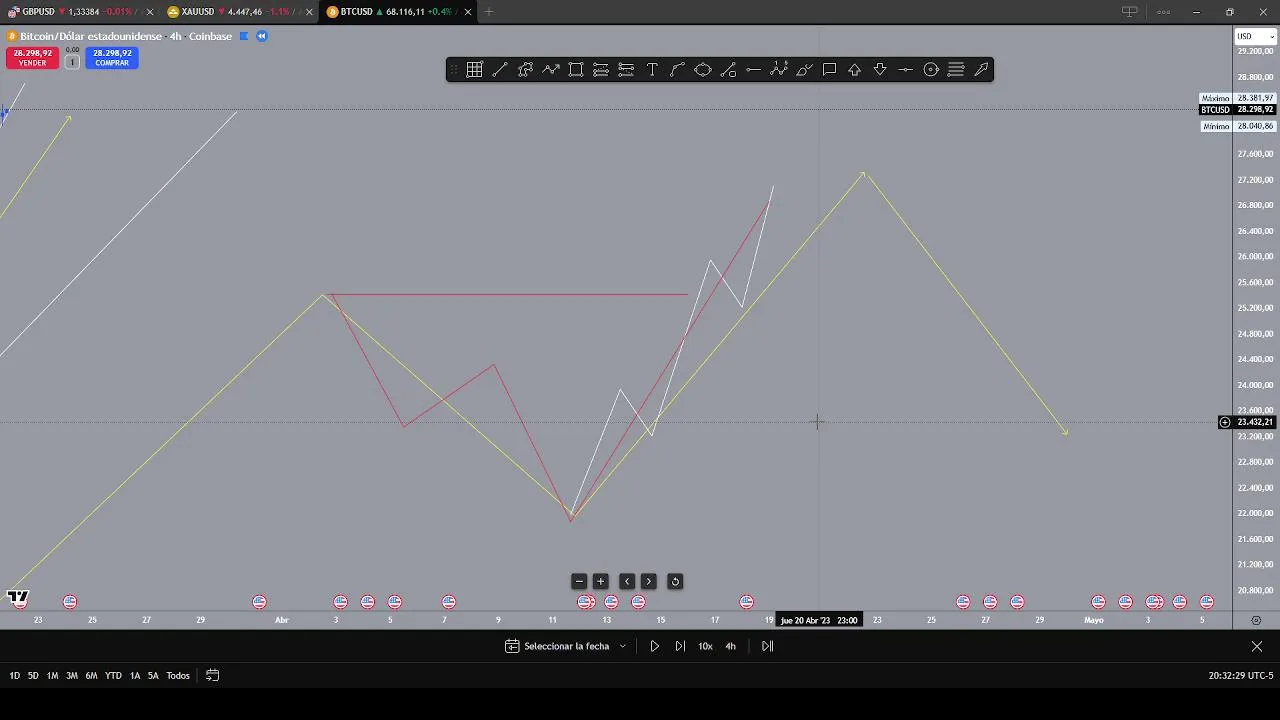Click the blue flag icon beside Coinbase
Image resolution: width=1280 pixels, height=720 pixels.
click(243, 36)
